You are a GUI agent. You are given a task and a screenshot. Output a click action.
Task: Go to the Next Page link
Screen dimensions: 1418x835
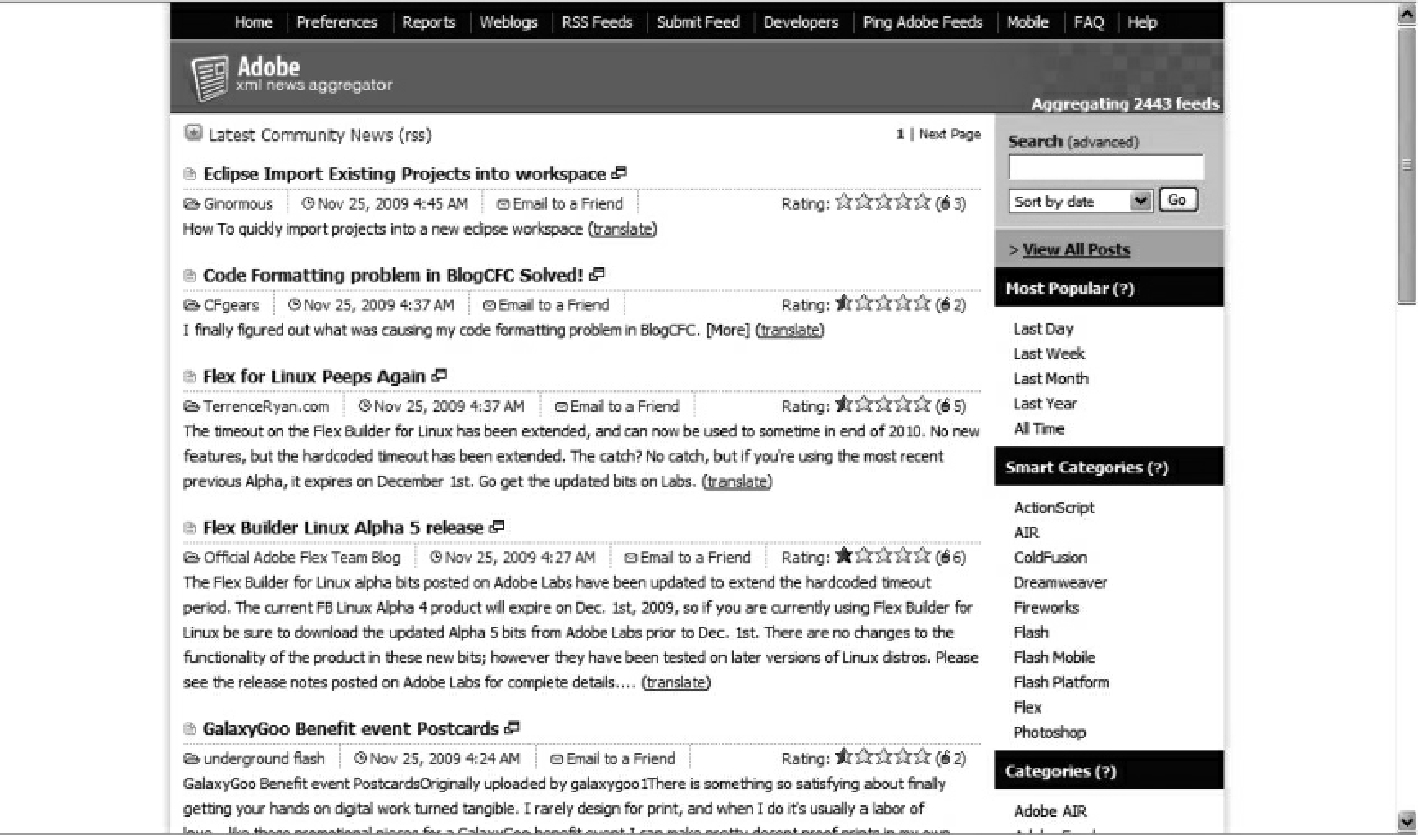click(950, 134)
